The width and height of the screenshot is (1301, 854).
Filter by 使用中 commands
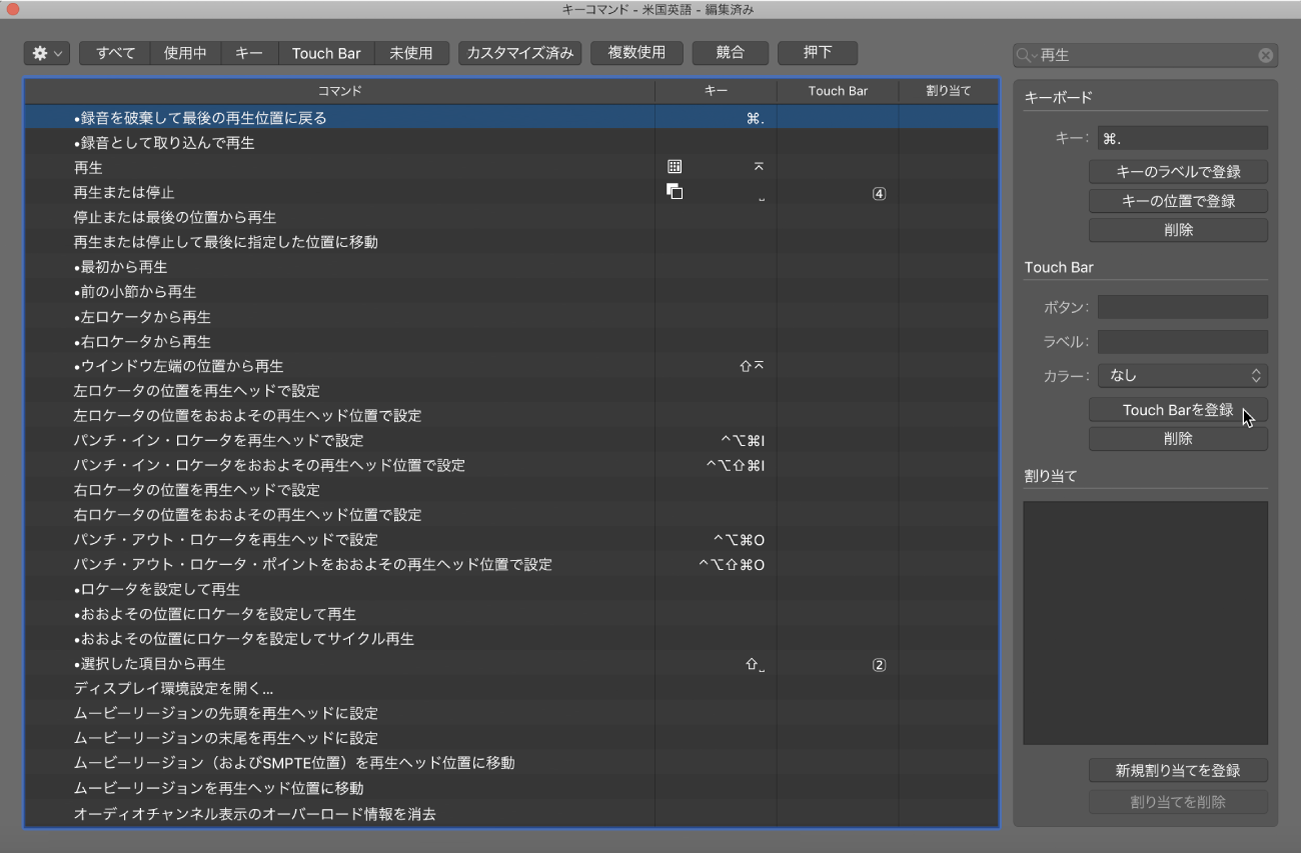pyautogui.click(x=185, y=53)
